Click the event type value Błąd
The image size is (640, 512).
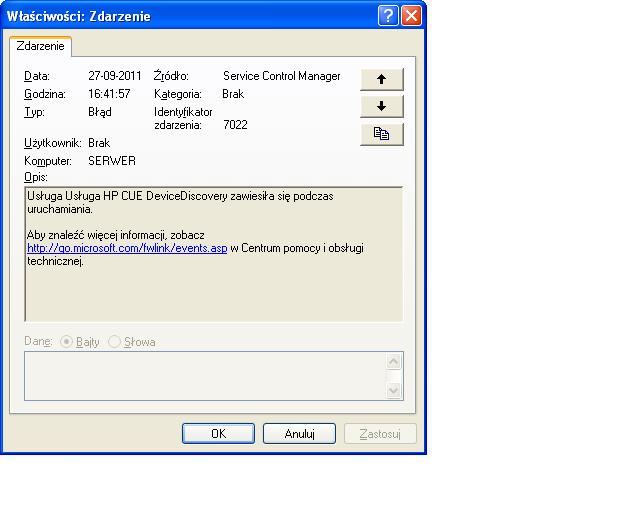tap(100, 112)
